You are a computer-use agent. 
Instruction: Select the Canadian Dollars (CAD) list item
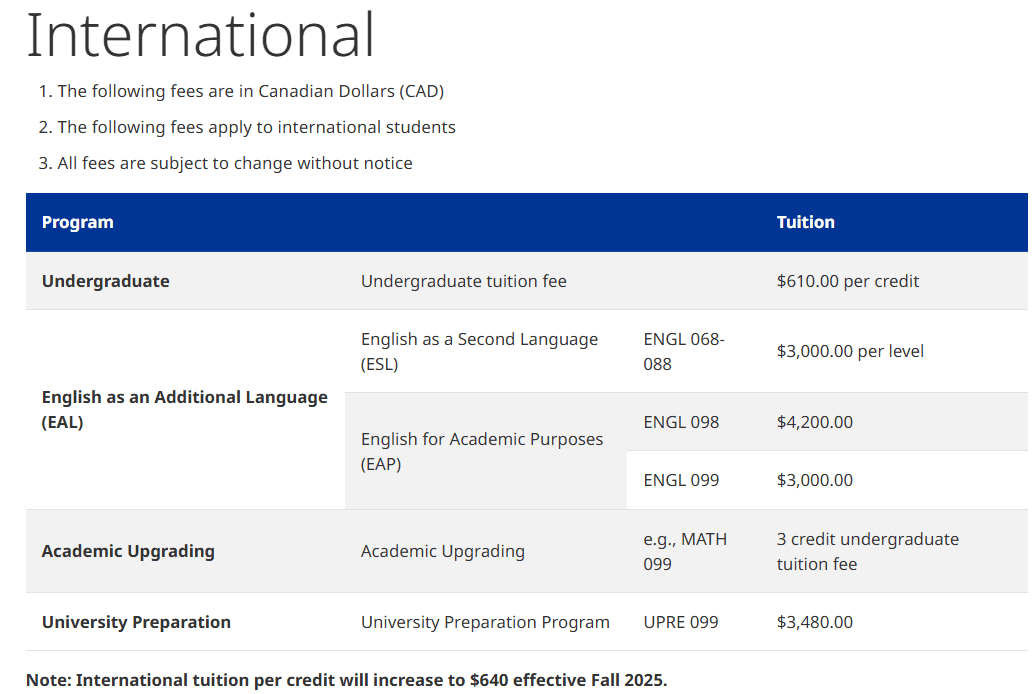tap(250, 91)
